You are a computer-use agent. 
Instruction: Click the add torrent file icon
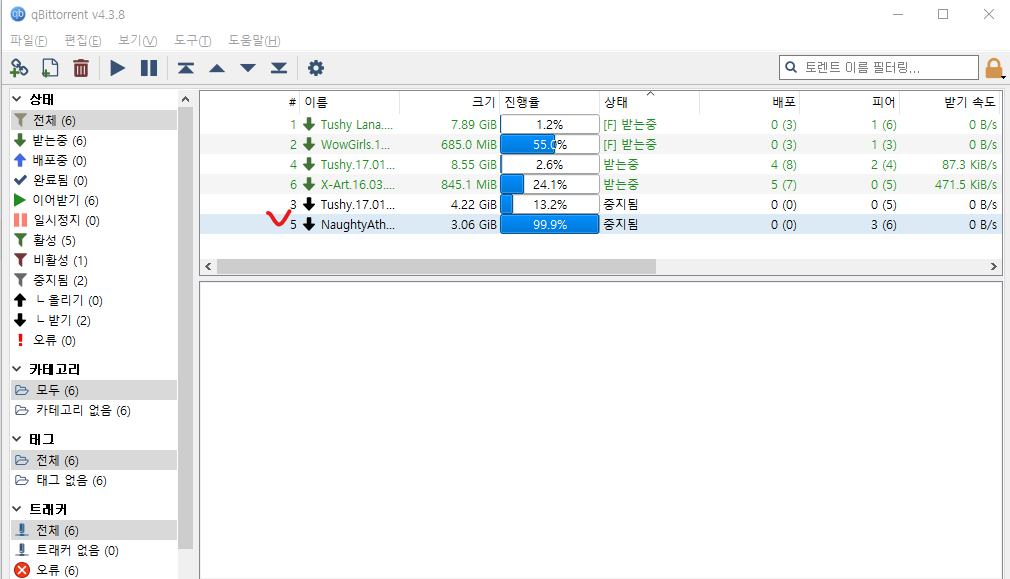coord(50,68)
